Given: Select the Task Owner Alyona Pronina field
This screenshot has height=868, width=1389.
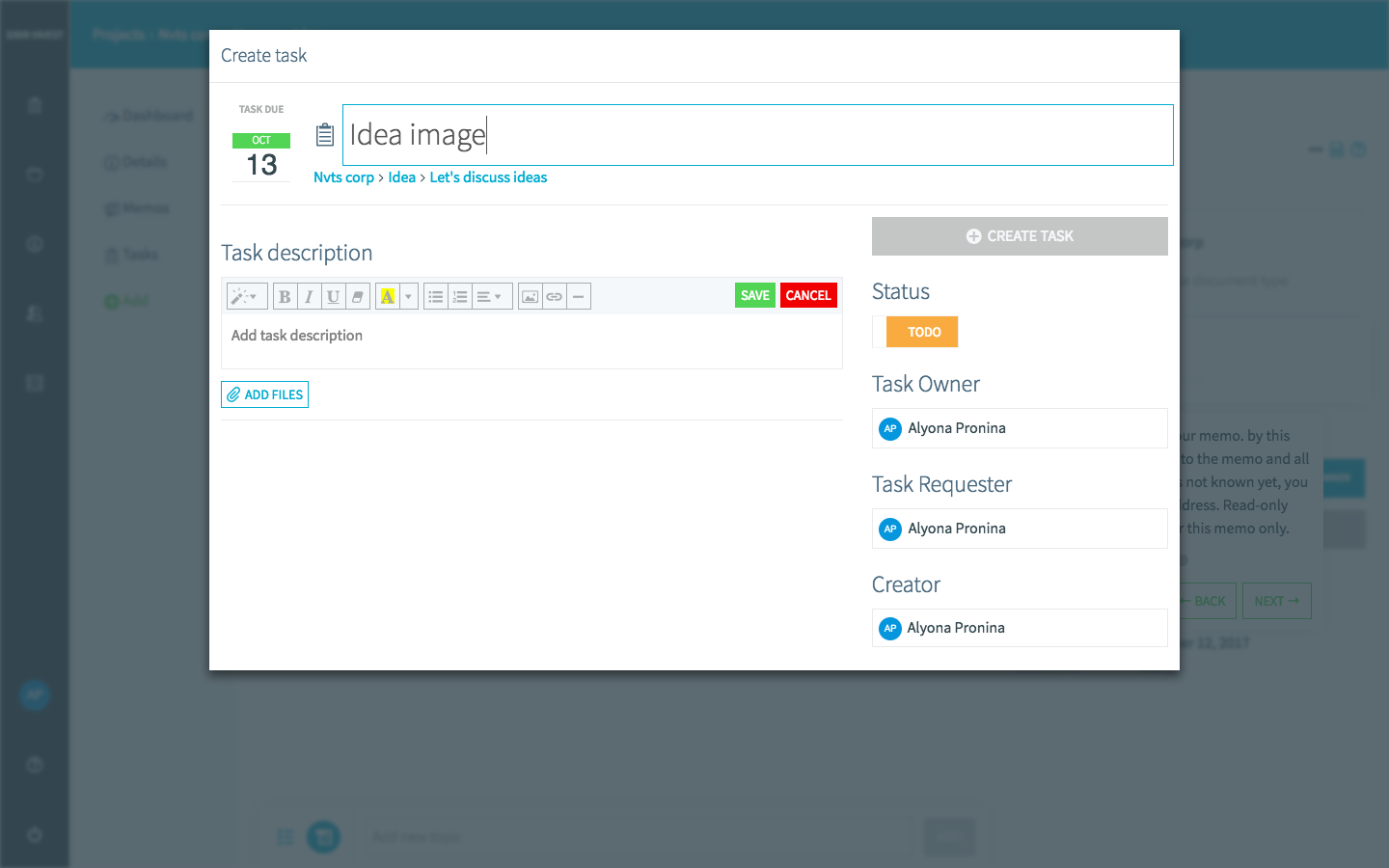Looking at the screenshot, I should click(1020, 428).
